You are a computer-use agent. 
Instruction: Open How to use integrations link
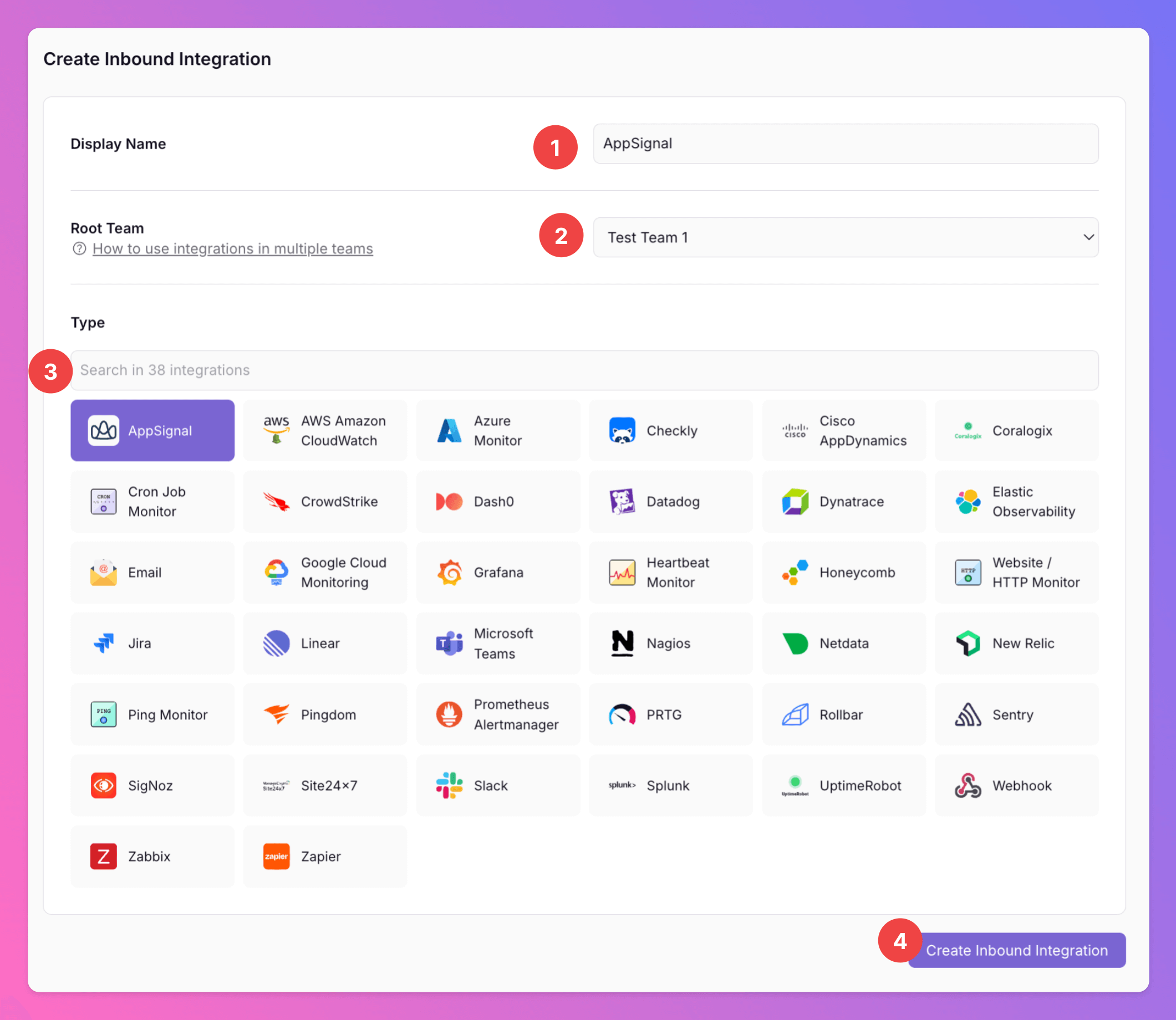232,249
